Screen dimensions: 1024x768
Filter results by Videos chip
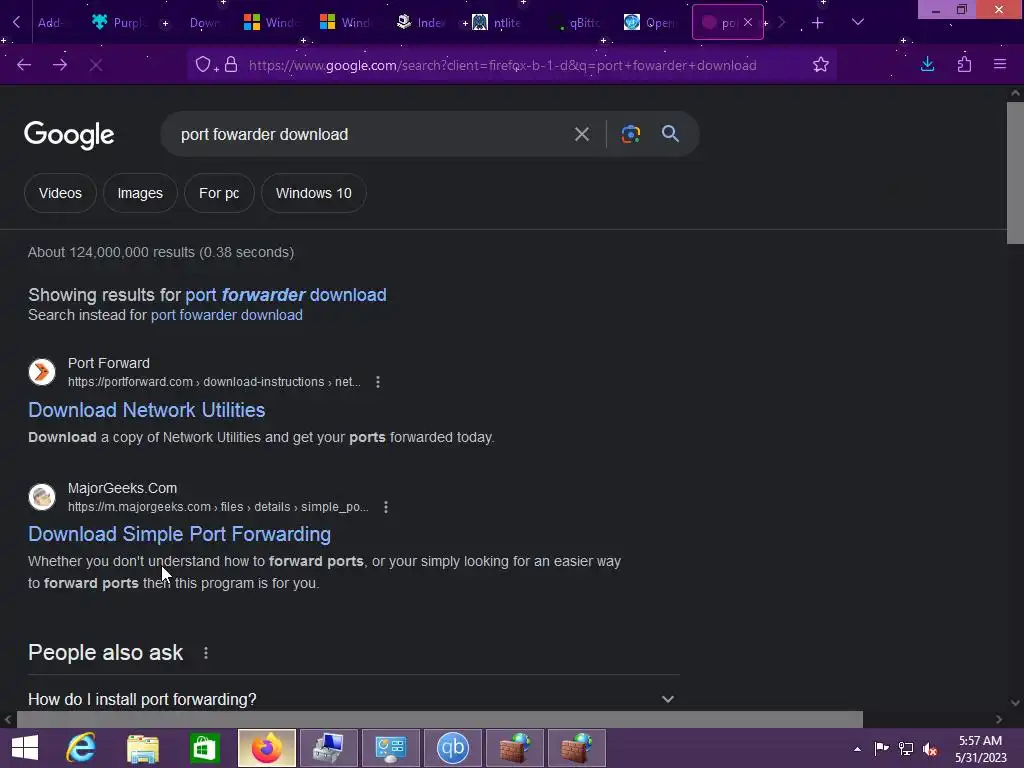pos(60,193)
